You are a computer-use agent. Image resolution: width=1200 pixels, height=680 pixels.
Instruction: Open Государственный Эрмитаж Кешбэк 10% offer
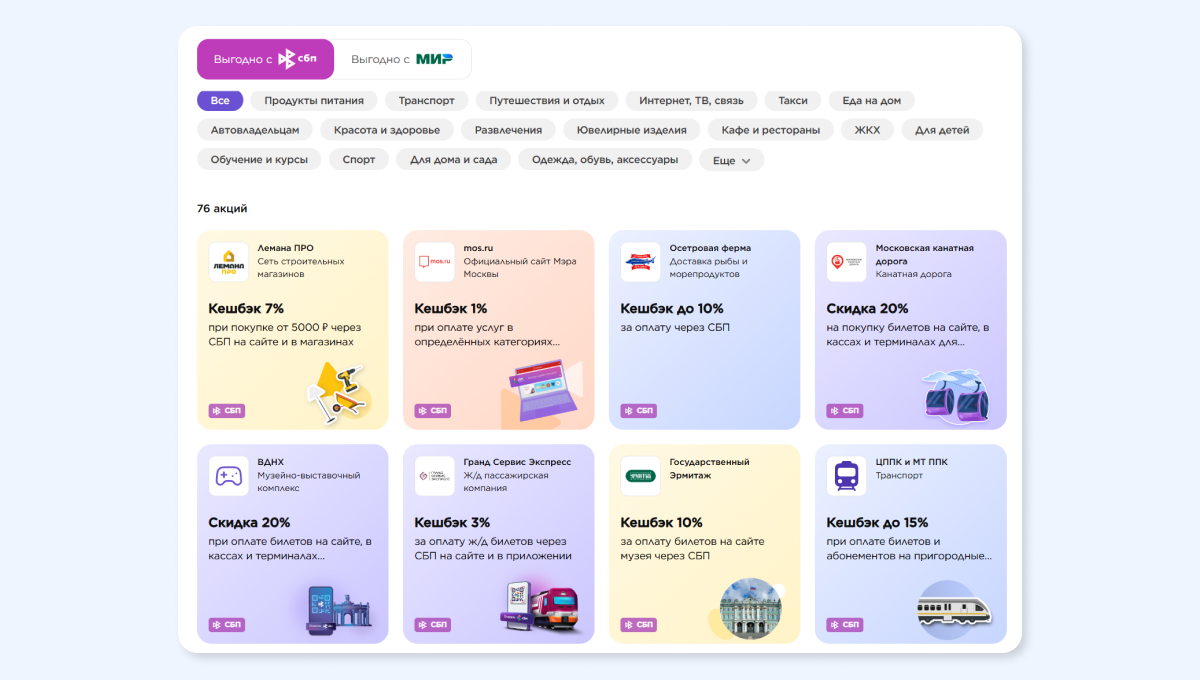click(x=705, y=544)
